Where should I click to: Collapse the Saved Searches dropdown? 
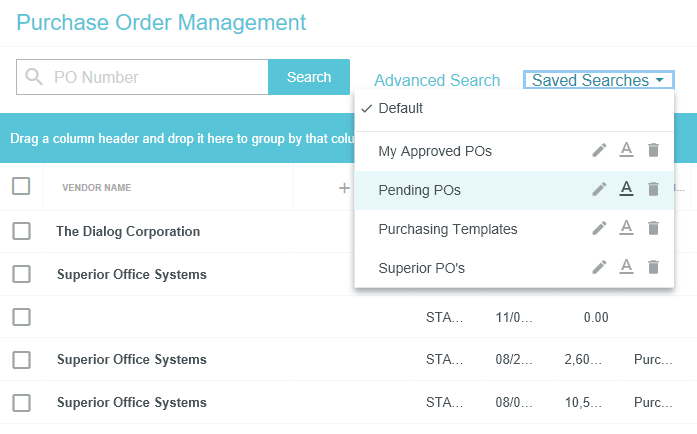click(x=598, y=80)
